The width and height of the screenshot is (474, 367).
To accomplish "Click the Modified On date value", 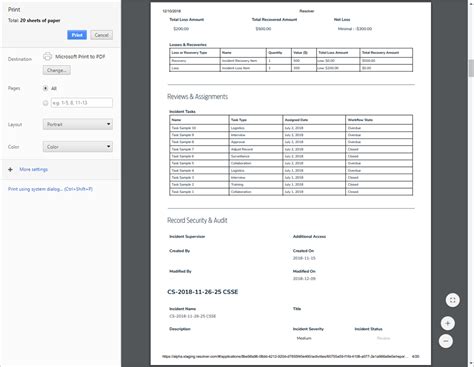I will pyautogui.click(x=304, y=279).
